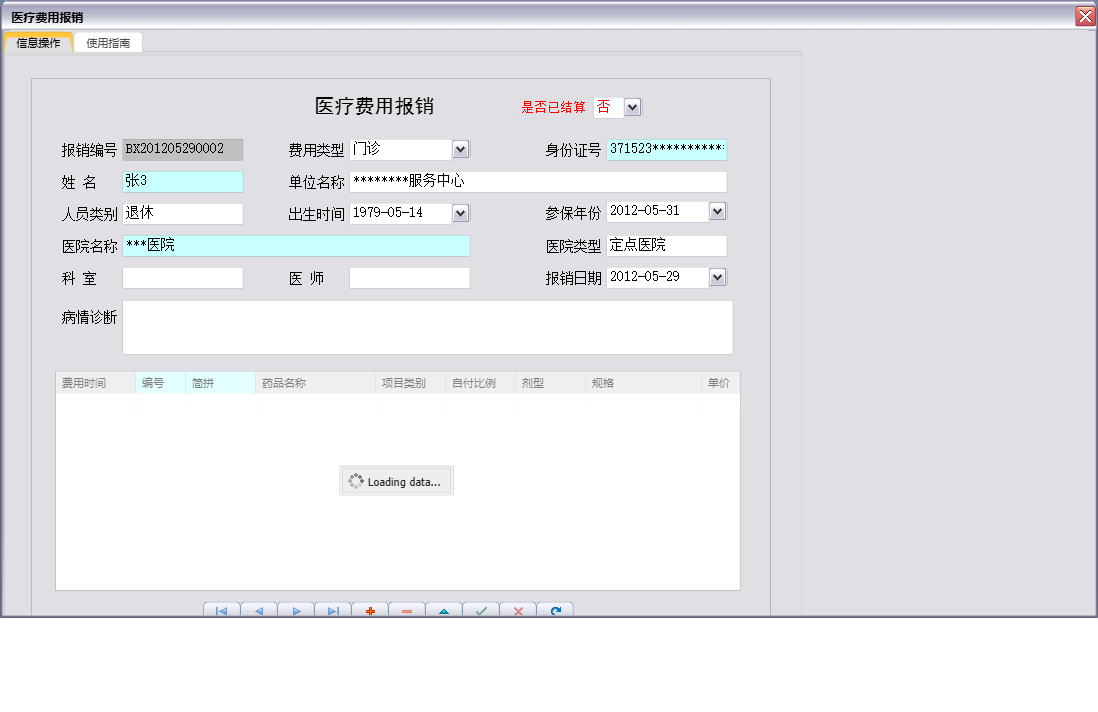
Task: Post changes with the checkmark icon
Action: pos(481,609)
